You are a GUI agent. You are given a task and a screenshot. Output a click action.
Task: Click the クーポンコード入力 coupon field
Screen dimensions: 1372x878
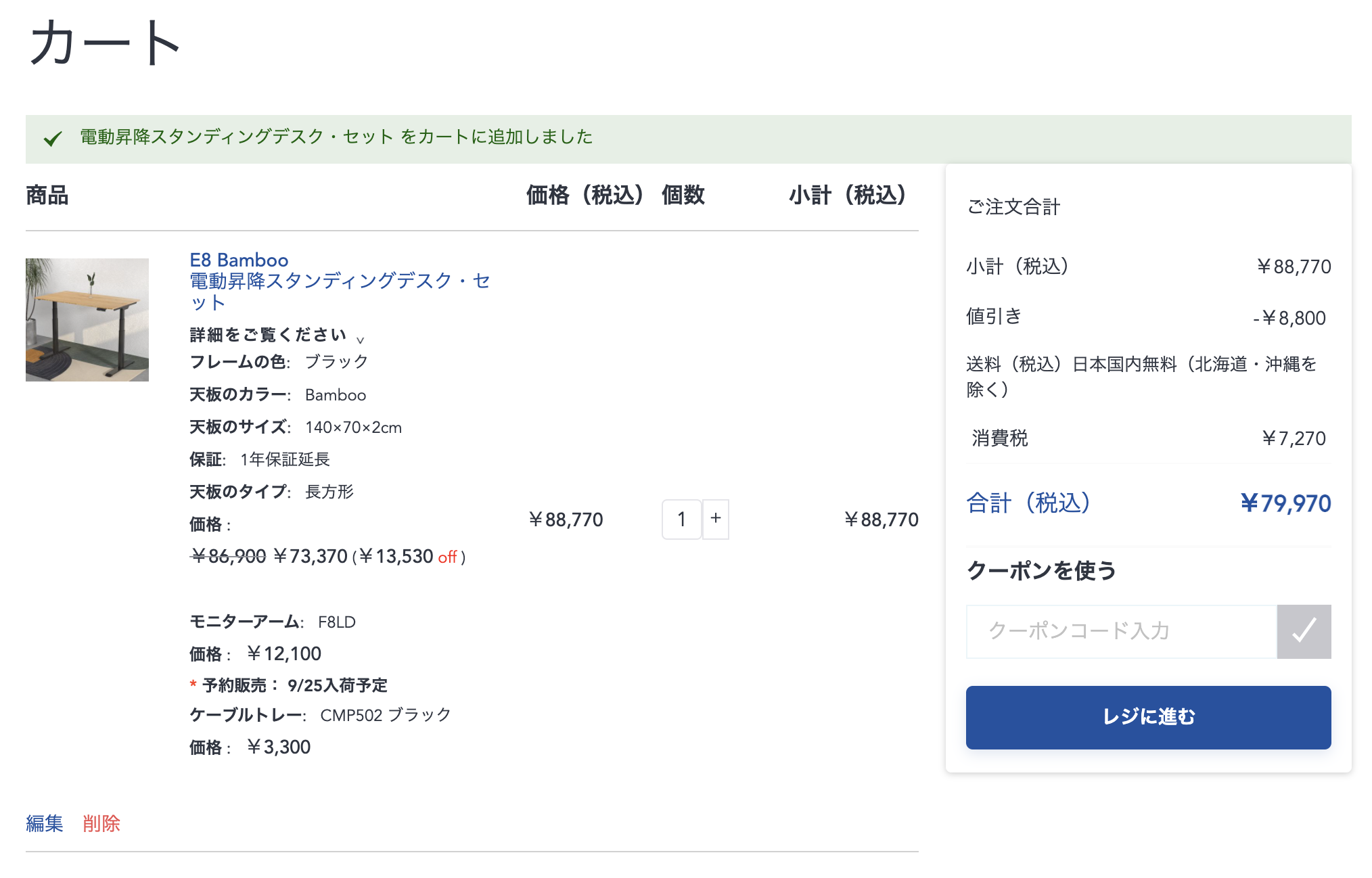click(1120, 631)
